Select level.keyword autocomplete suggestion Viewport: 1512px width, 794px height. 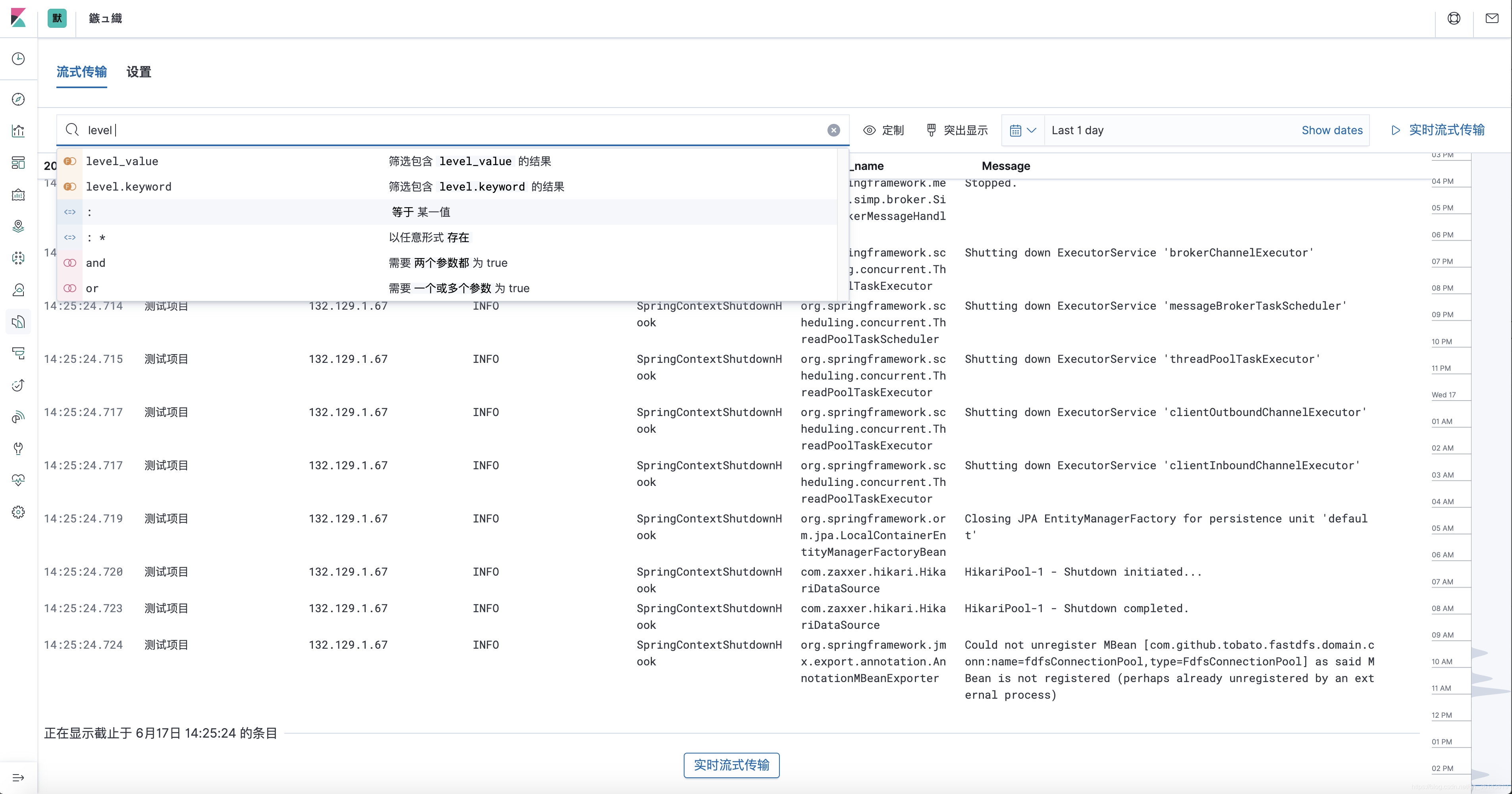pyautogui.click(x=129, y=187)
